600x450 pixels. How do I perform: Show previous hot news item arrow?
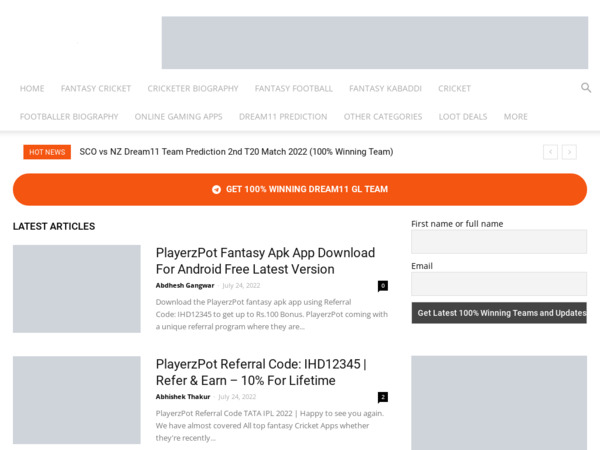(550, 152)
